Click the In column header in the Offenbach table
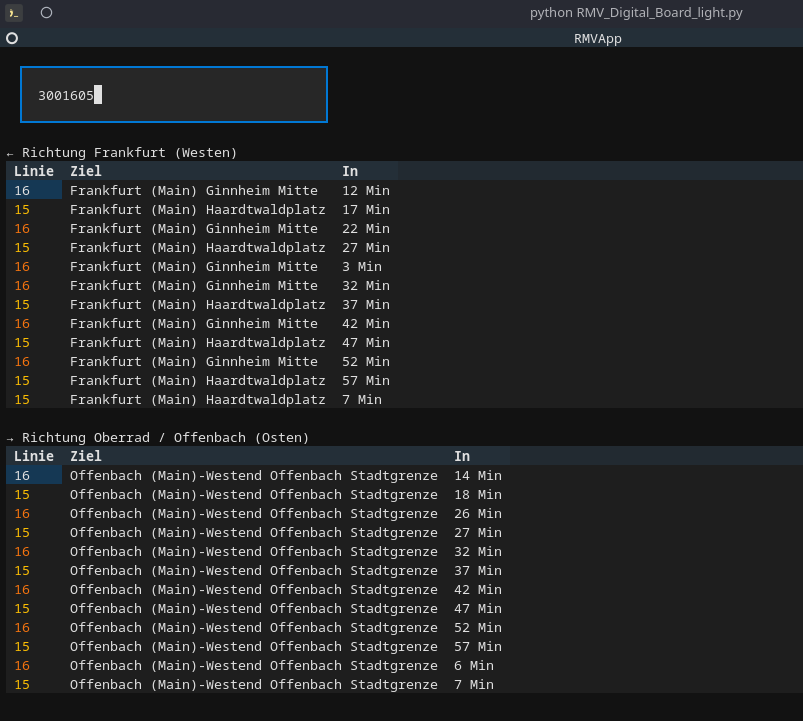The height and width of the screenshot is (721, 803). pos(462,456)
